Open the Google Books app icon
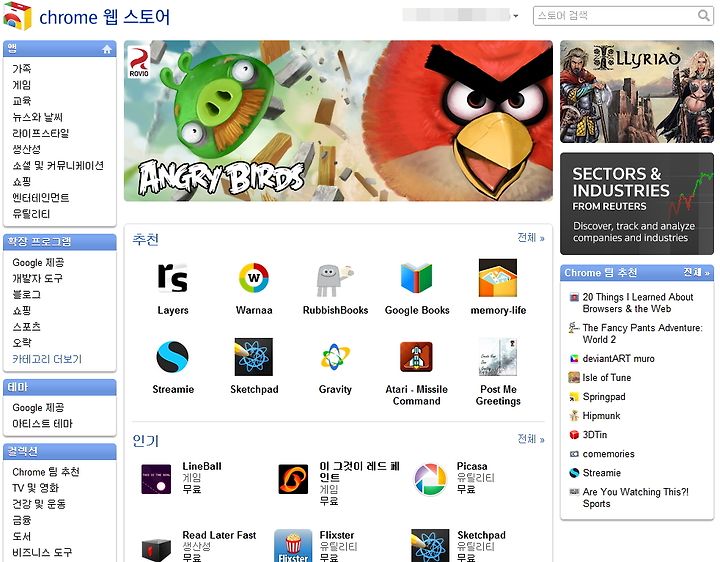This screenshot has width=720, height=562. [416, 278]
